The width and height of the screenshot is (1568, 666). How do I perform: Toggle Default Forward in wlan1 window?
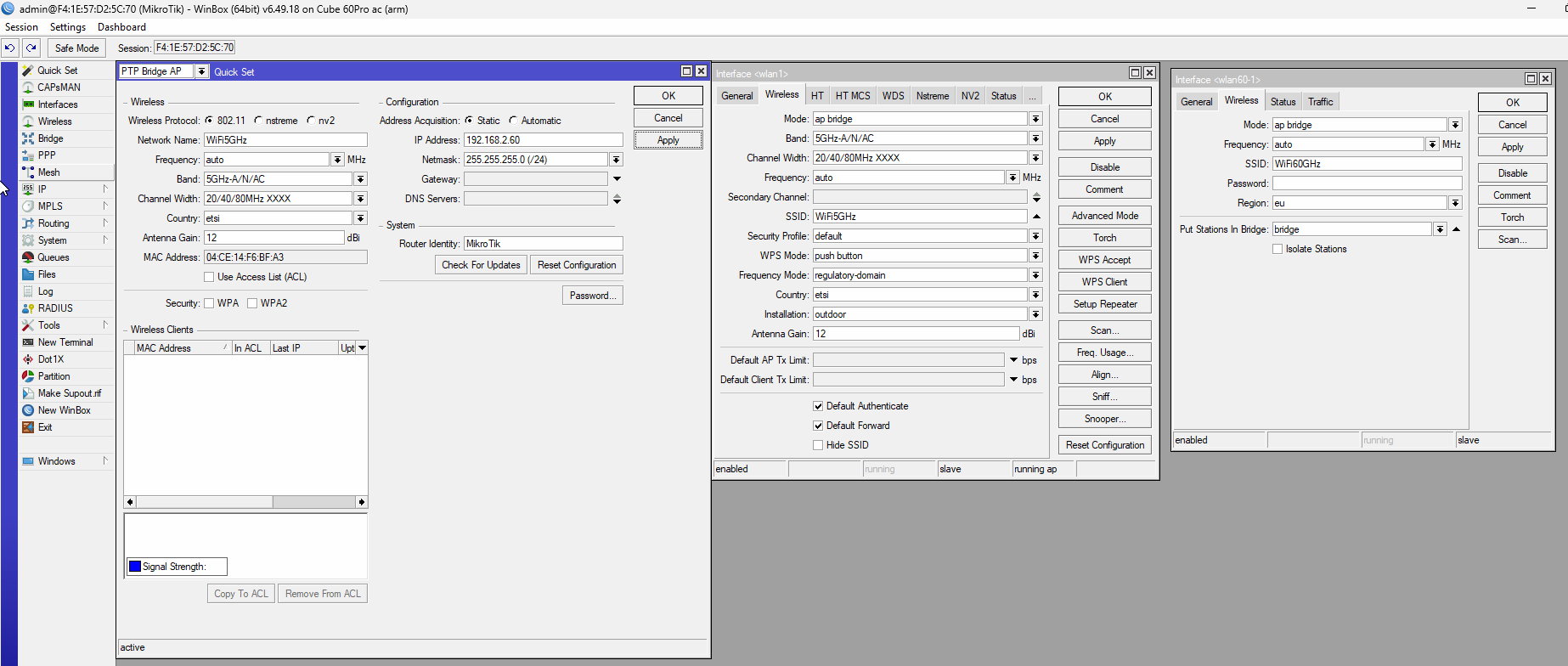[818, 426]
